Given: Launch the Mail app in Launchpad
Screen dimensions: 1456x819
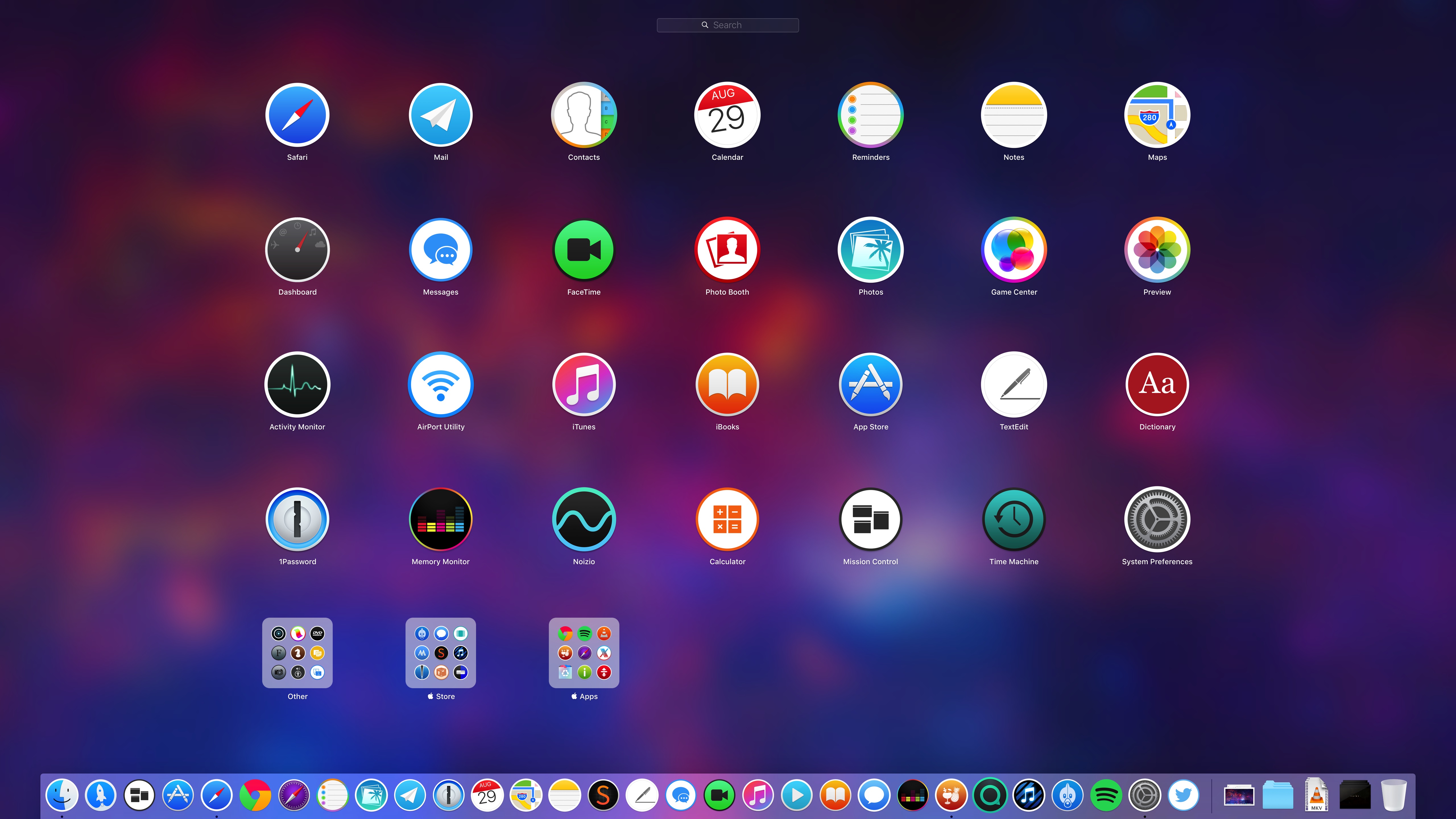Looking at the screenshot, I should point(440,115).
